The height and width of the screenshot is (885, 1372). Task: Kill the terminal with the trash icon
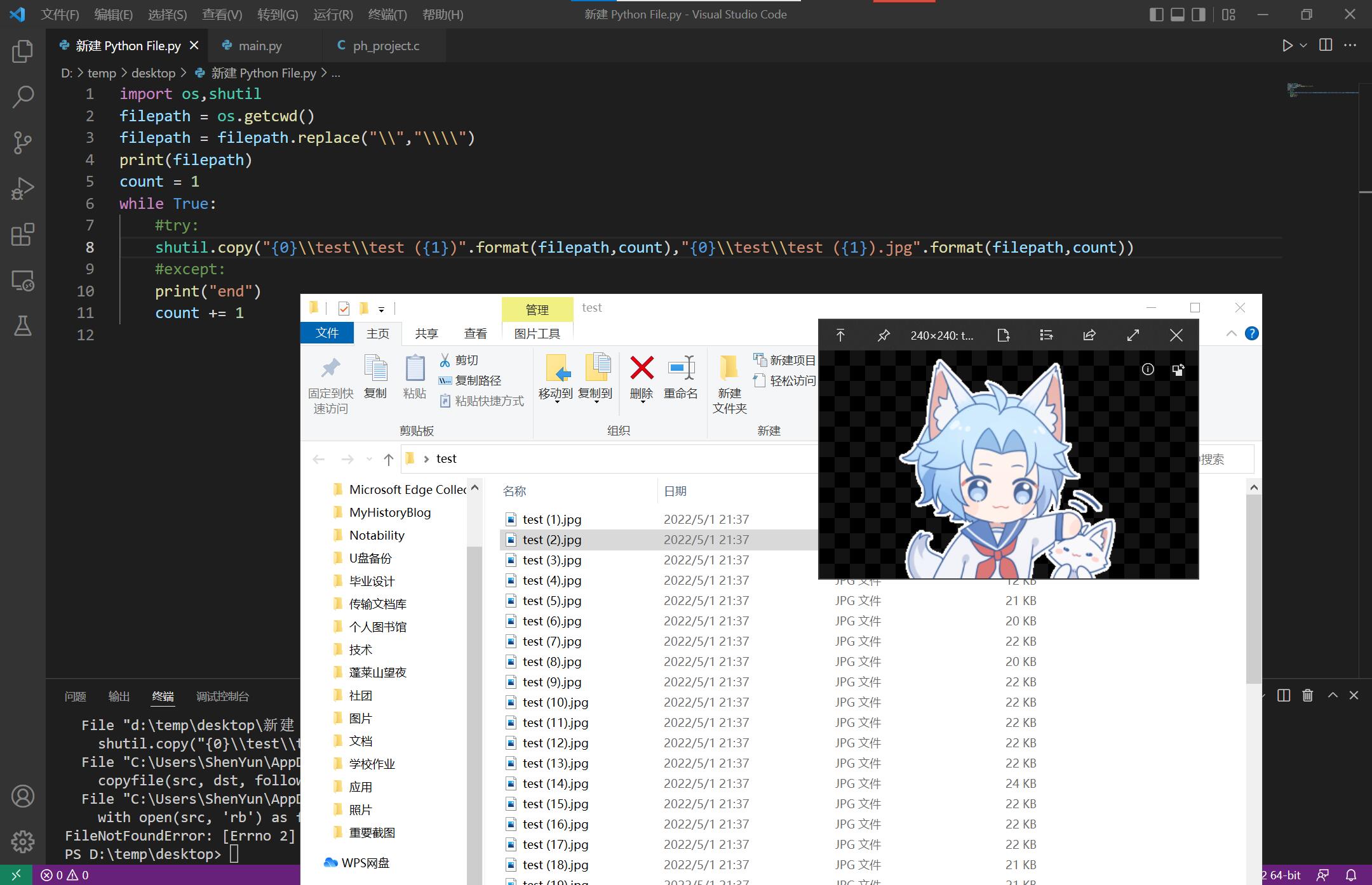(1307, 695)
